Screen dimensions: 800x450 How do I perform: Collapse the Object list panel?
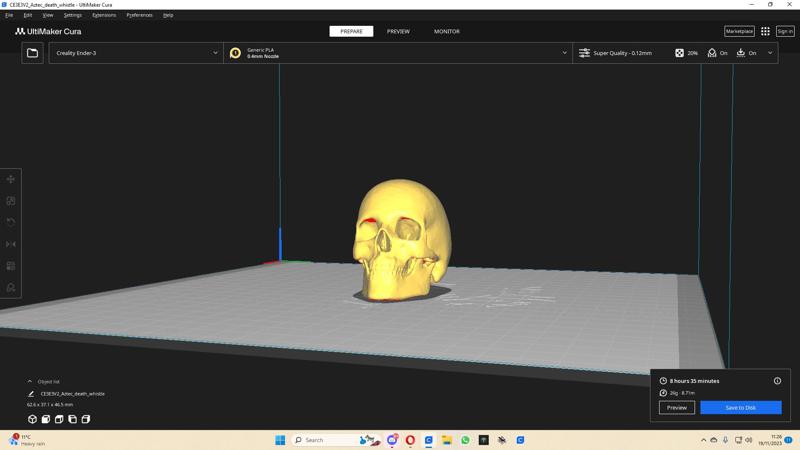[x=30, y=382]
